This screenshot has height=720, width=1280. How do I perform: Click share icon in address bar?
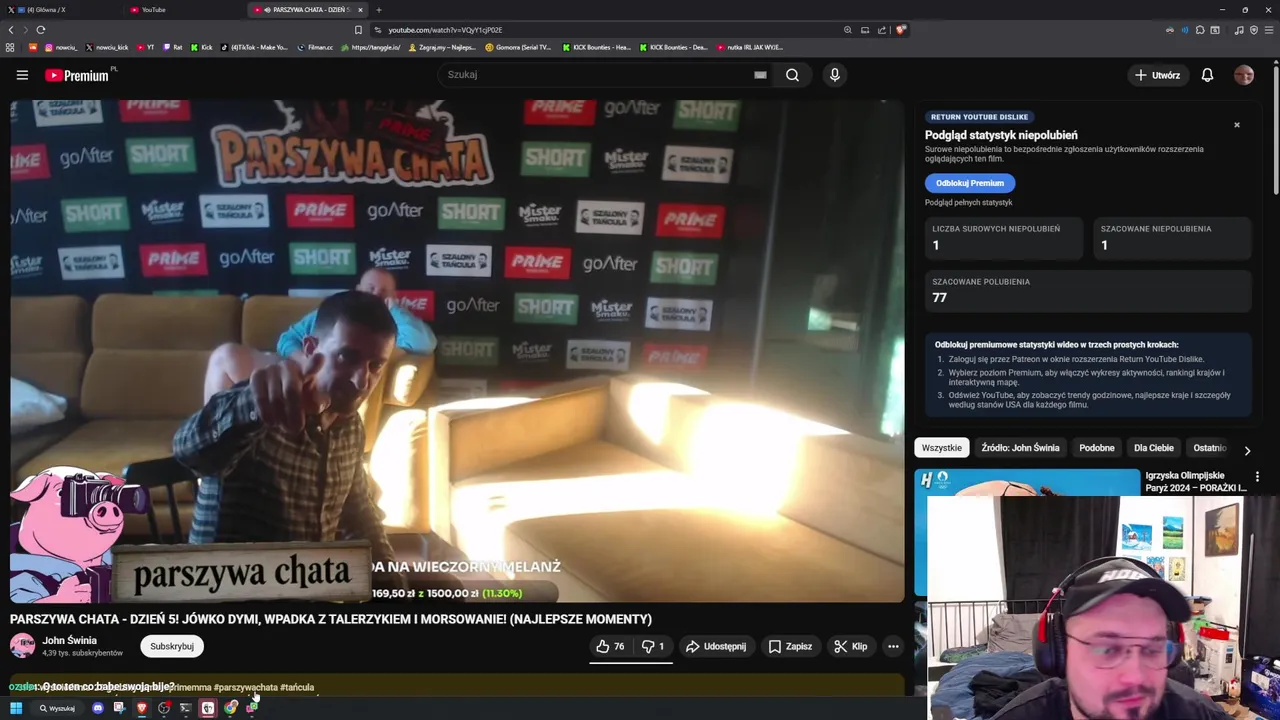click(881, 30)
